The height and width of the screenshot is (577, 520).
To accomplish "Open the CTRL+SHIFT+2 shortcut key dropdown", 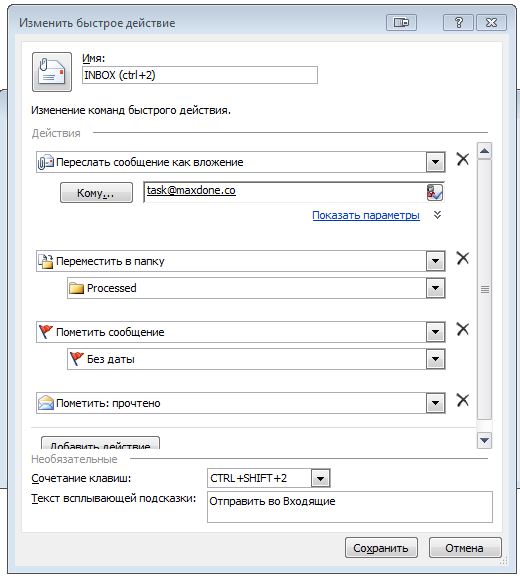I will 321,478.
